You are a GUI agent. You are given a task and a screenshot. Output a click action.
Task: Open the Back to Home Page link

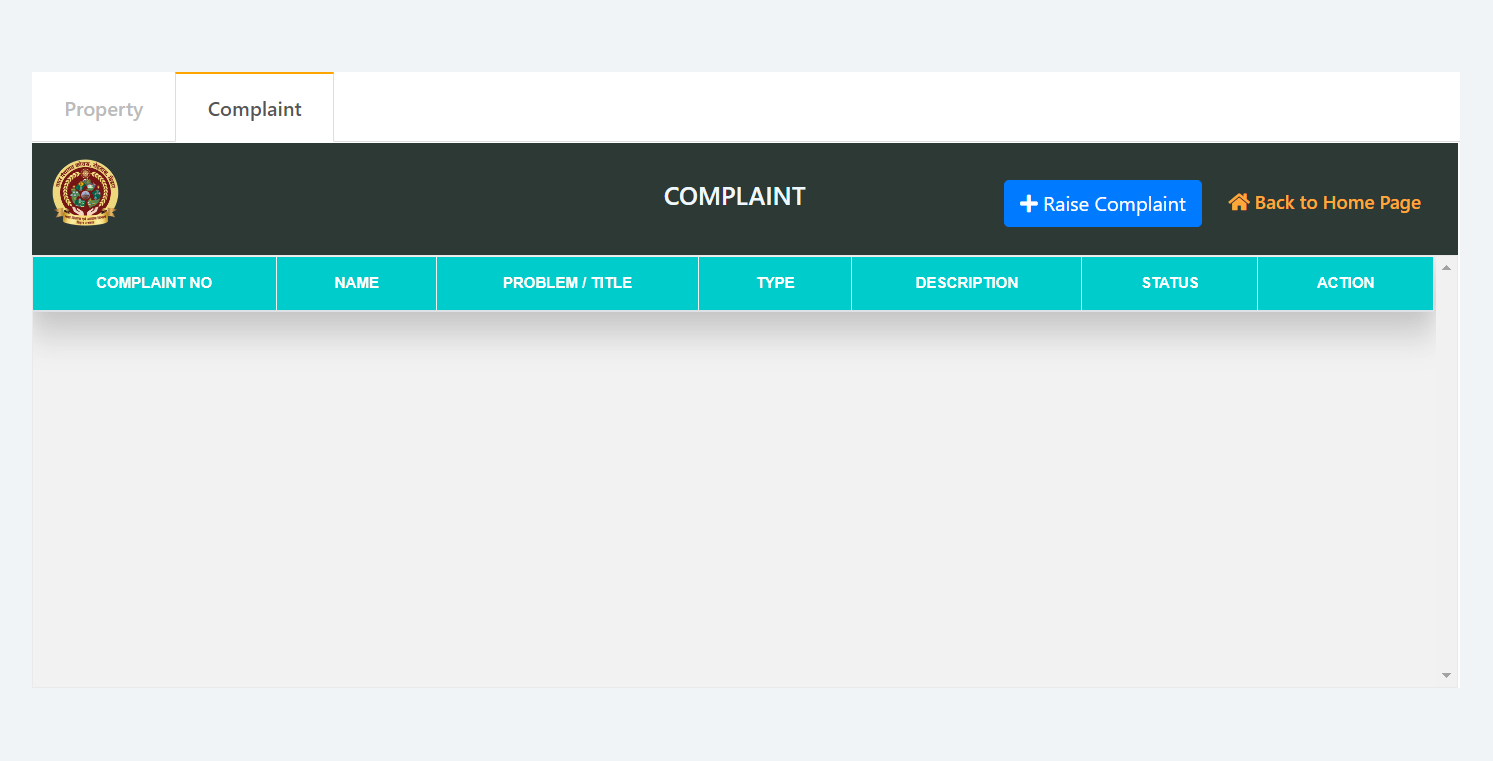tap(1324, 203)
